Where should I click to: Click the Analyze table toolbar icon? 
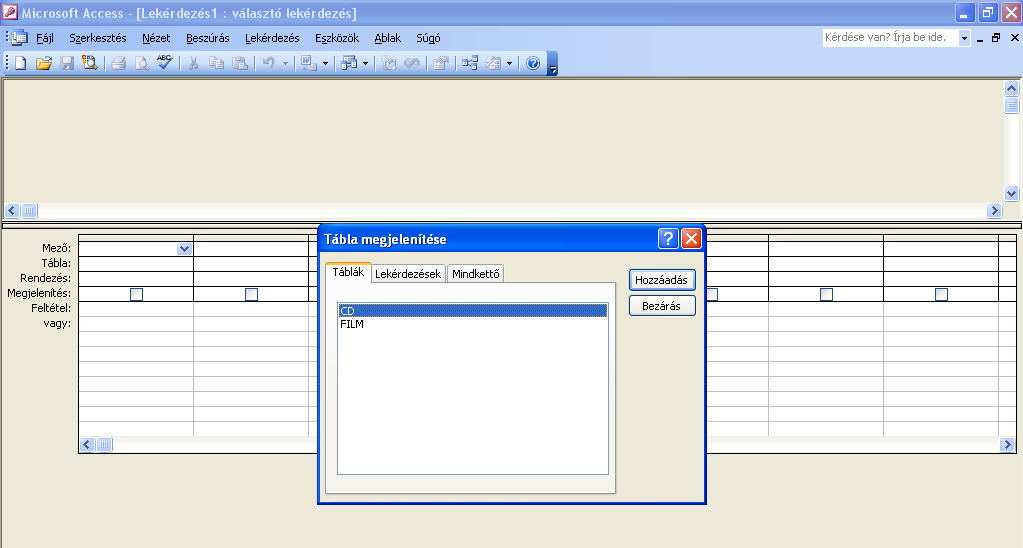click(350, 63)
